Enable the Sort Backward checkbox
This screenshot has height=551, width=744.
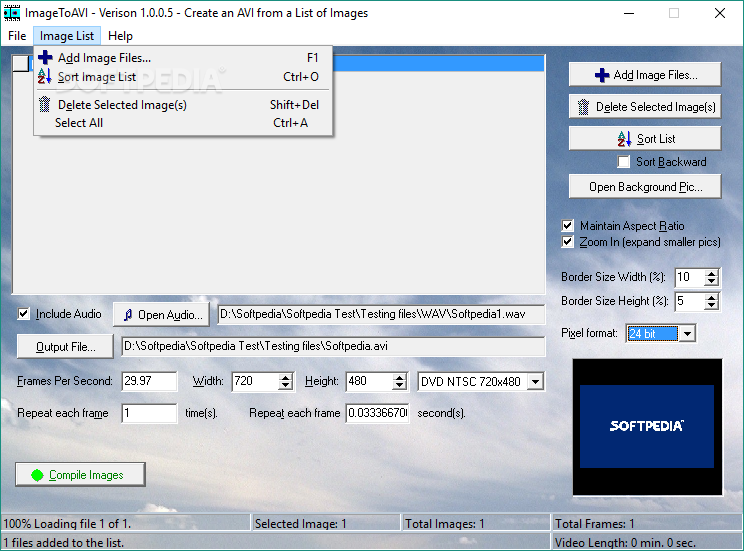pyautogui.click(x=623, y=162)
